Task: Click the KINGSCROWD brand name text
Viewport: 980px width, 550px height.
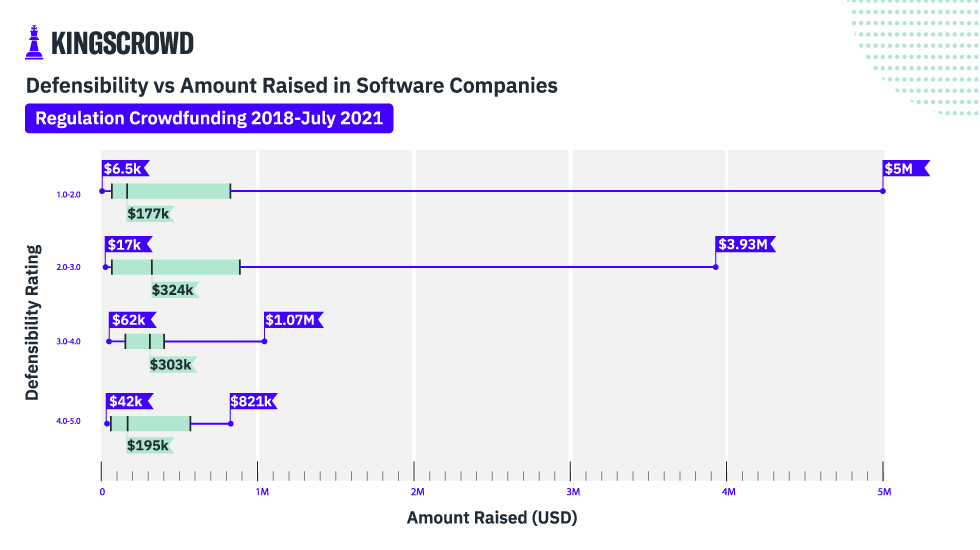Action: point(122,44)
